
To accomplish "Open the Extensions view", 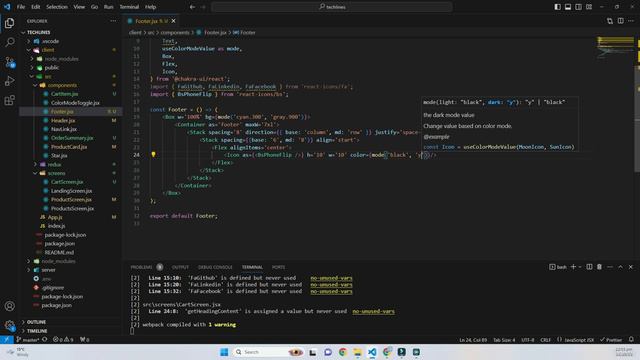I will (9, 100).
